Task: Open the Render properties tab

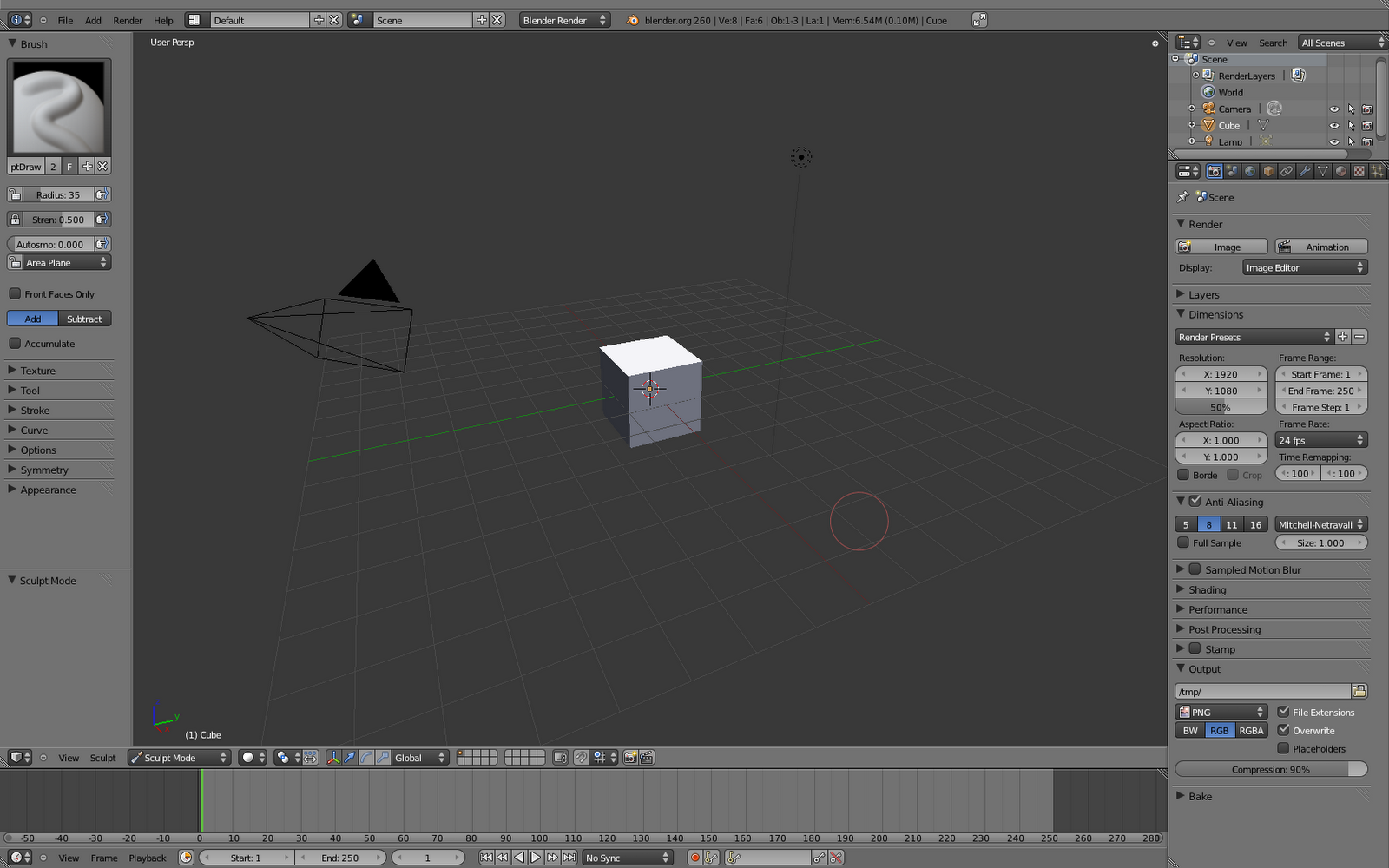Action: point(1214,171)
